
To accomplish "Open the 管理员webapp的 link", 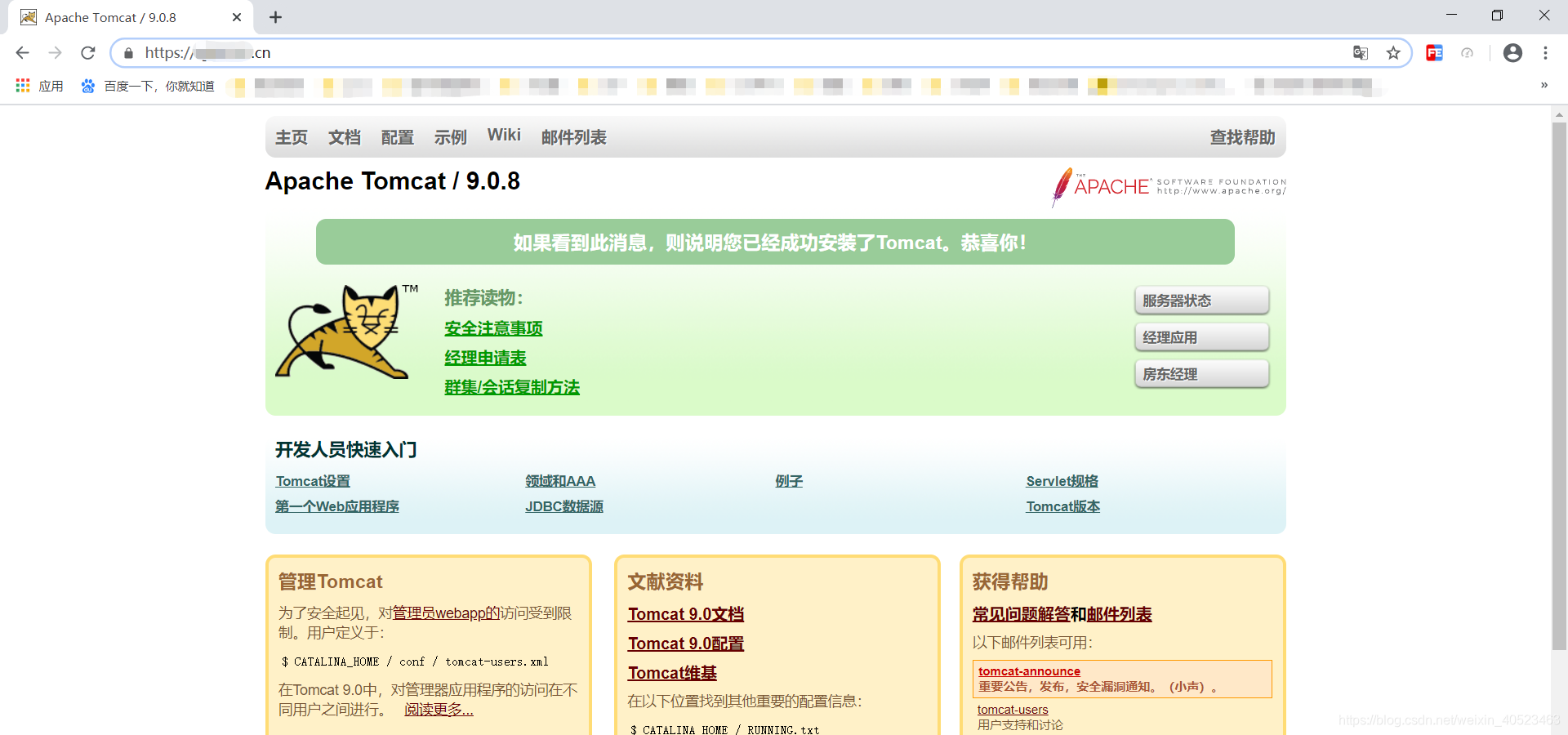I will click(446, 613).
